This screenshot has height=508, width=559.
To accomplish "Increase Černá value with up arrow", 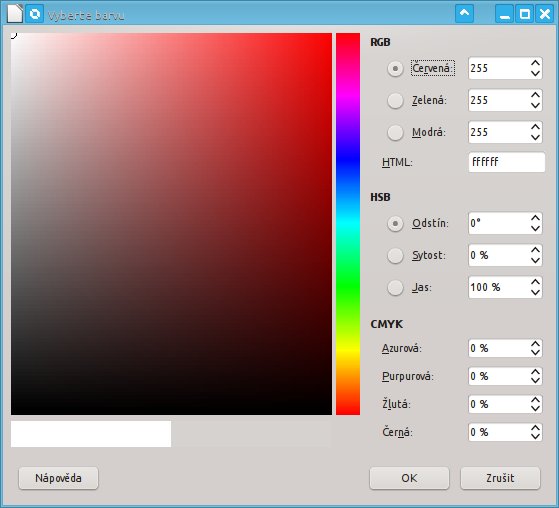I will click(x=535, y=428).
